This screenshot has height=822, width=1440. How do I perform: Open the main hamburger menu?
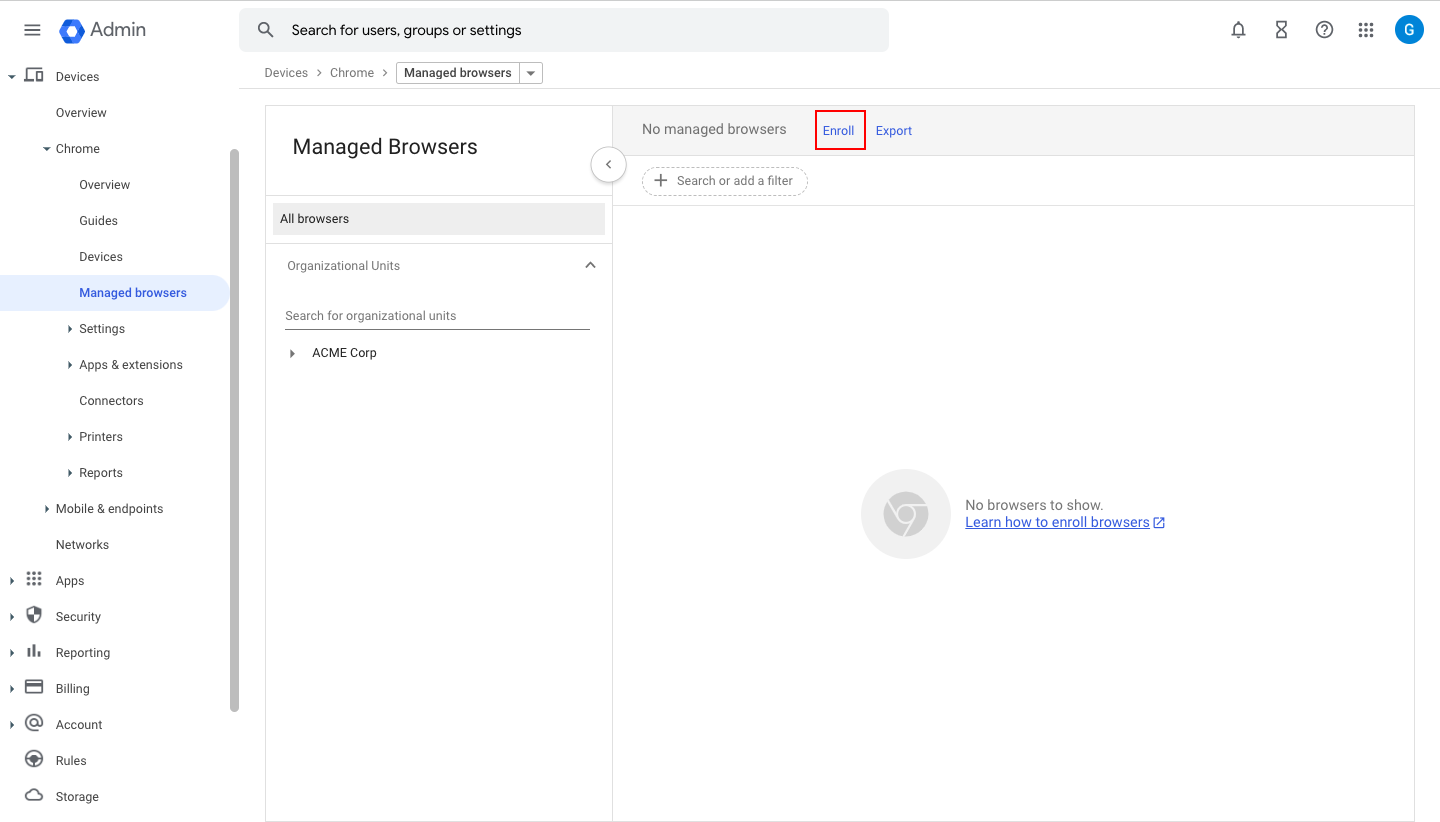[x=32, y=30]
